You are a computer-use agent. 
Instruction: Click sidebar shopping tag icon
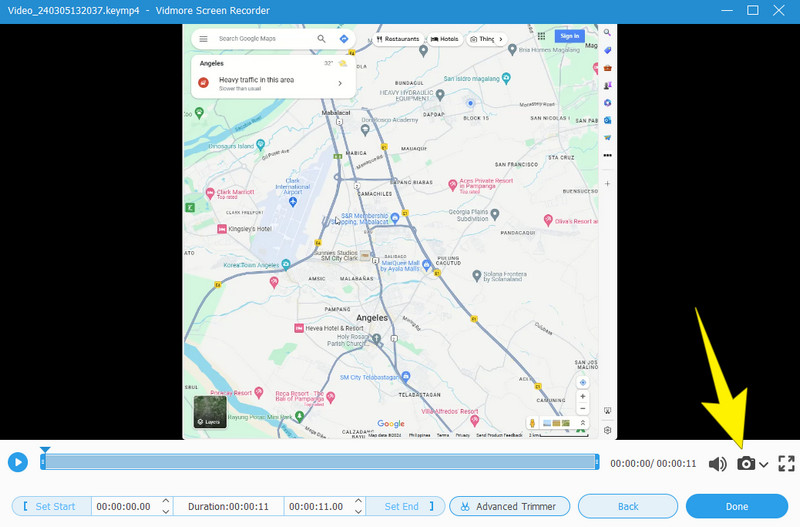coord(607,50)
